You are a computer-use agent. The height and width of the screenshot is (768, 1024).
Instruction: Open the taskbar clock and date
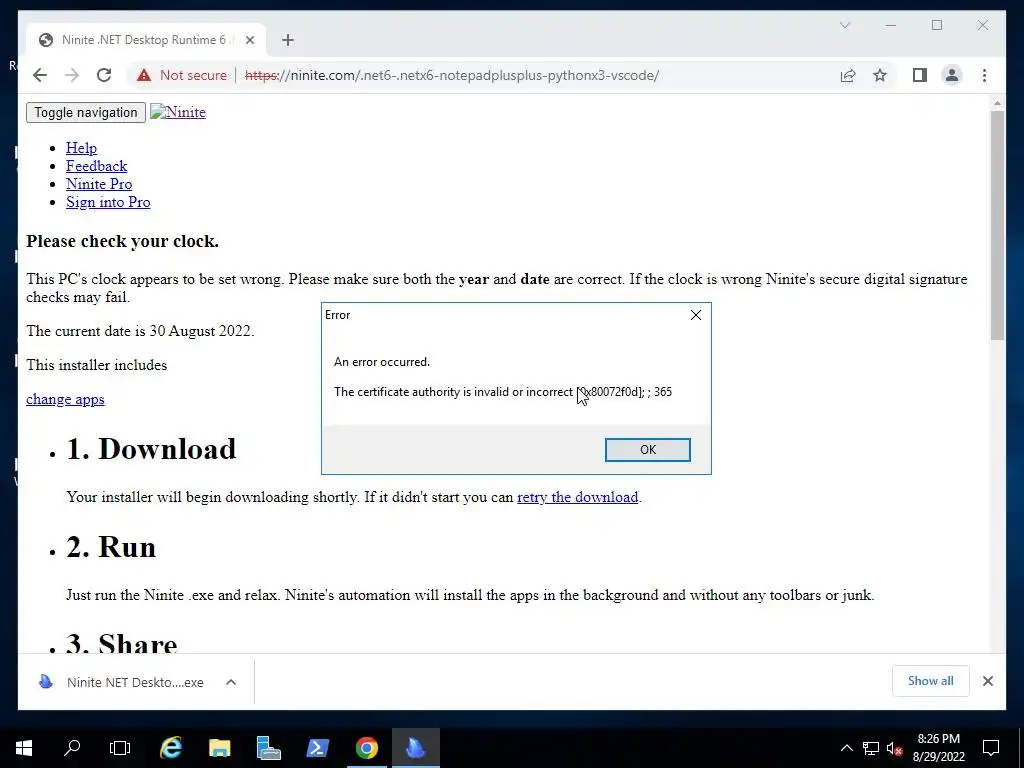938,748
